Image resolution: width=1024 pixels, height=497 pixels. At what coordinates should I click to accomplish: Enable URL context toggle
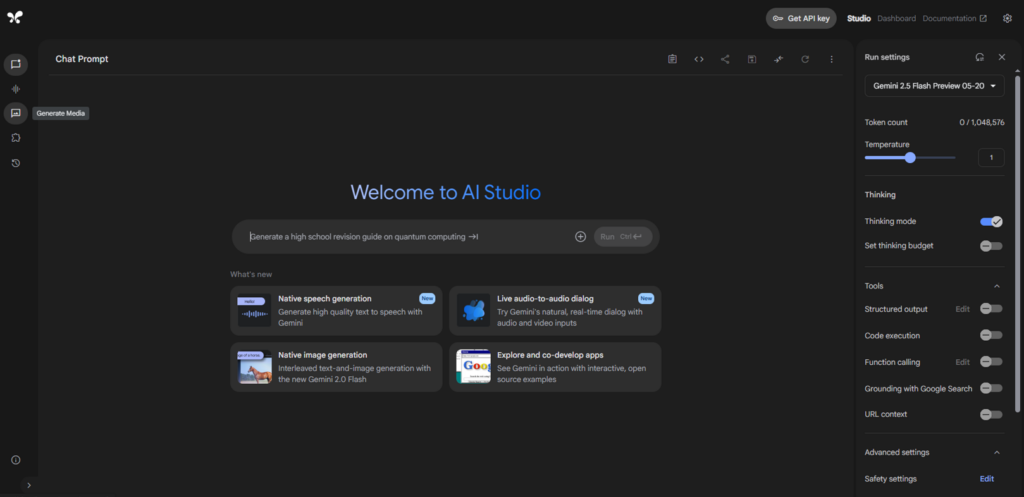click(x=991, y=414)
